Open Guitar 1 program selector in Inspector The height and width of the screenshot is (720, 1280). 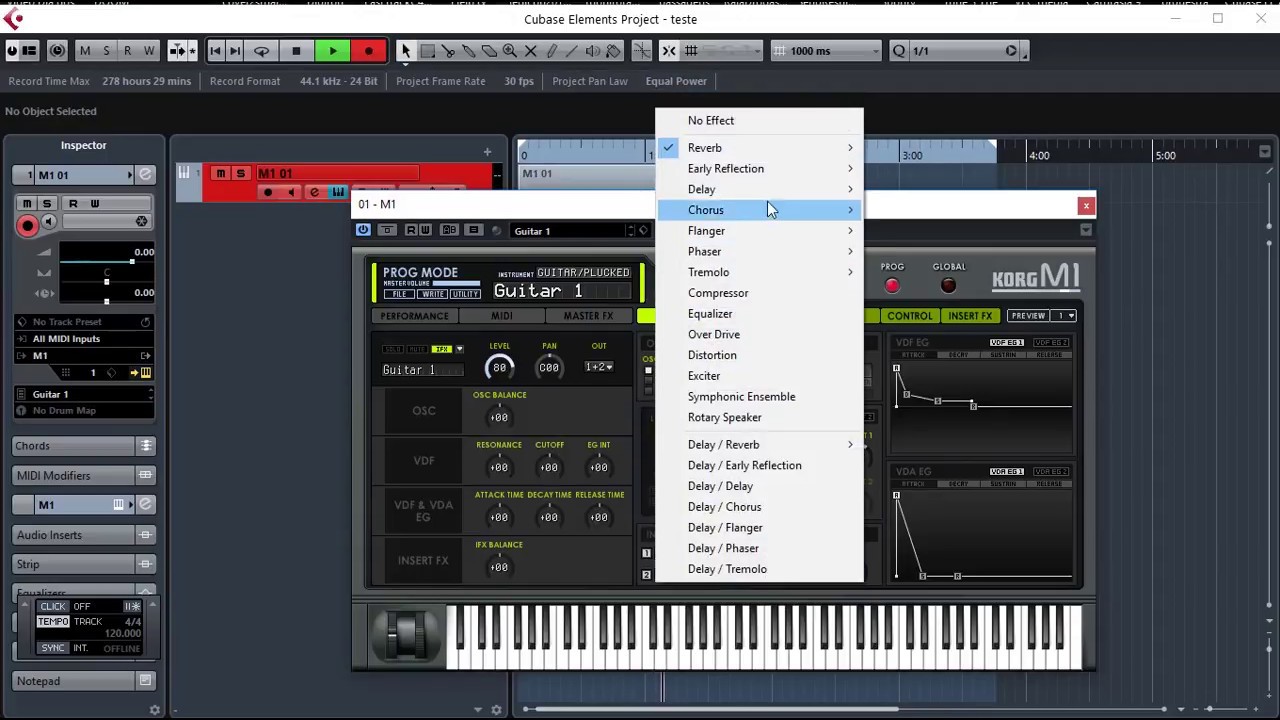tap(83, 394)
